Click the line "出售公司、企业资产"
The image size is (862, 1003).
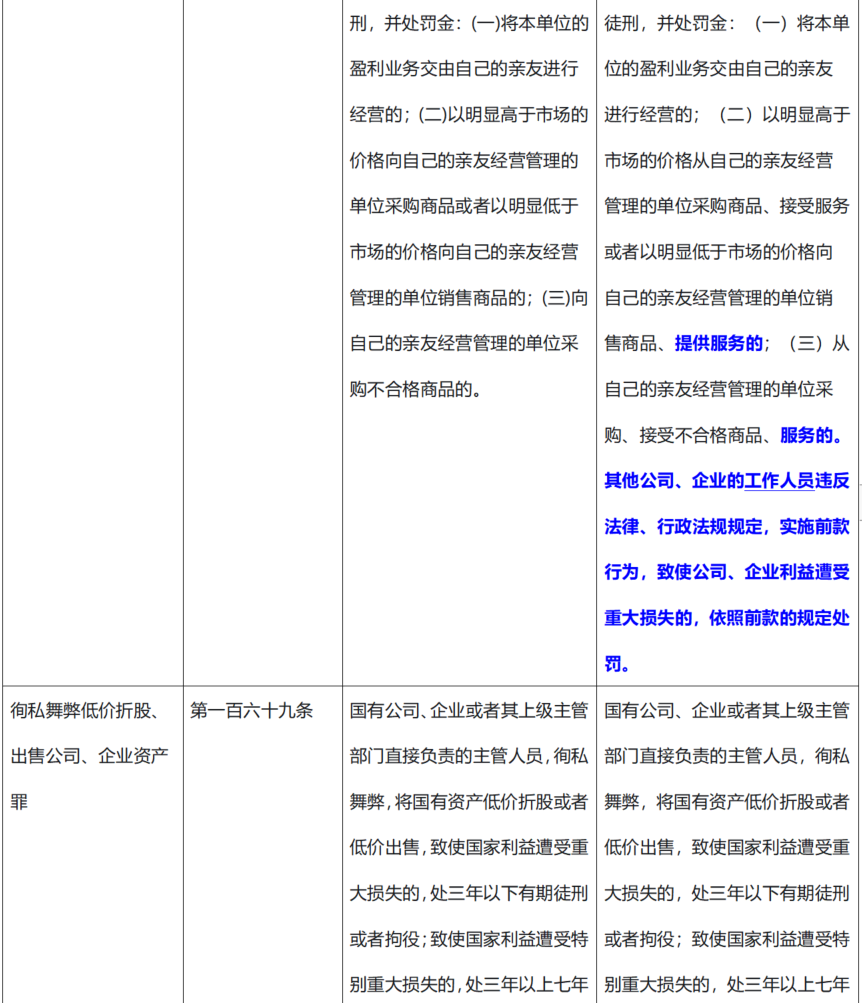(90, 756)
